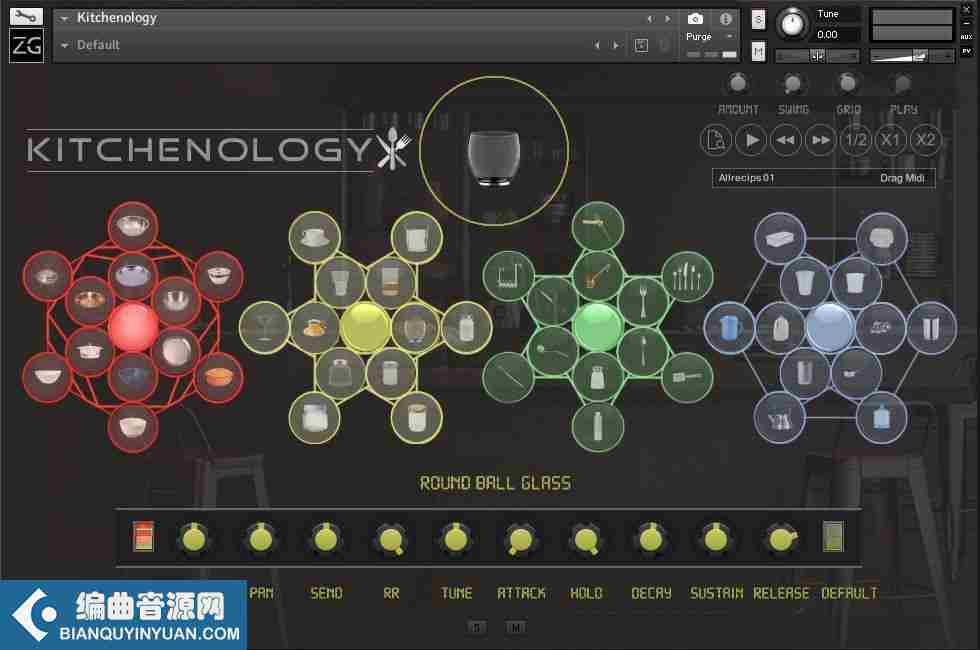This screenshot has height=650, width=980.
Task: Adjust the PLAY knob
Action: [x=902, y=83]
